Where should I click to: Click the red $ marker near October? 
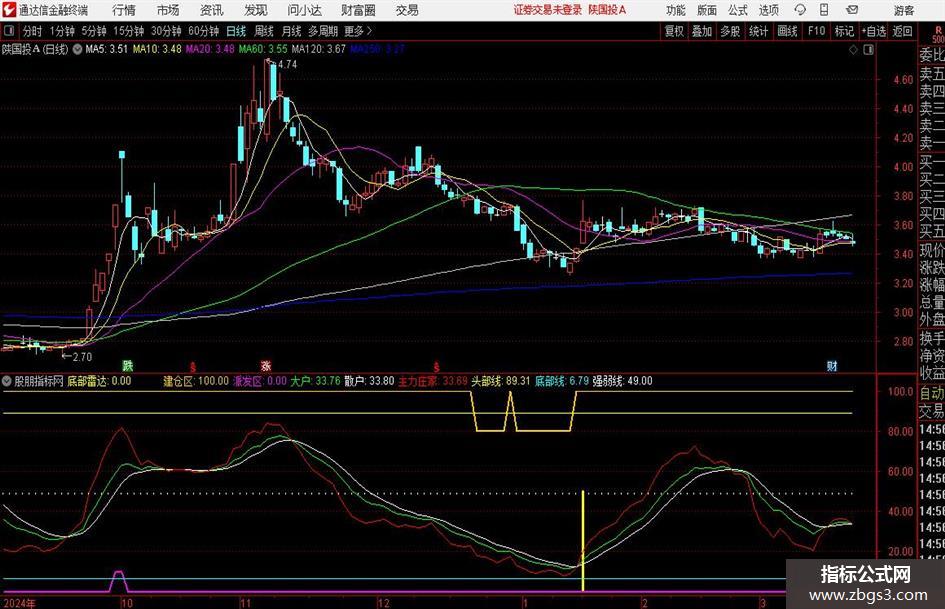click(x=193, y=366)
